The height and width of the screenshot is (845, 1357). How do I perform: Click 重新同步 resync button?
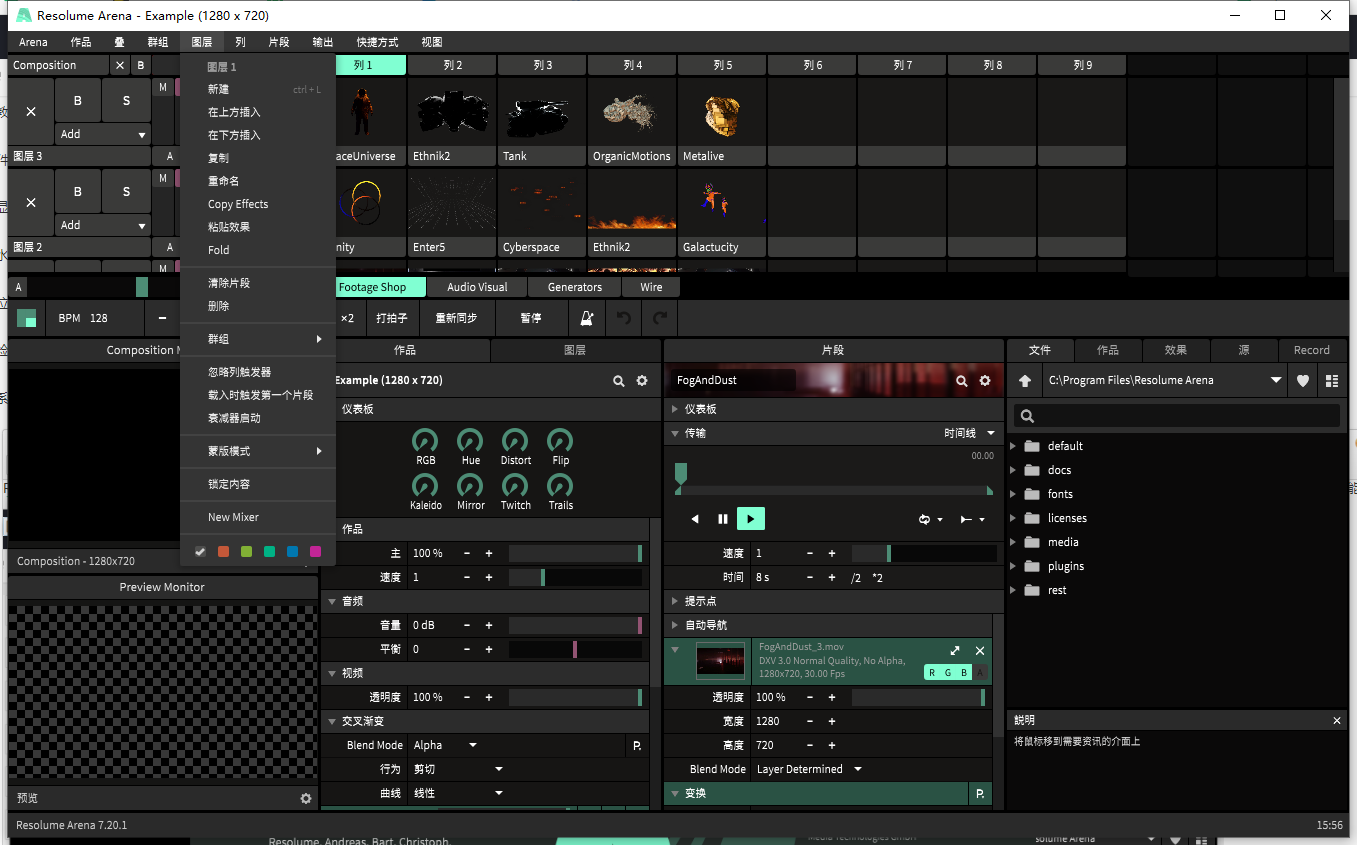pyautogui.click(x=456, y=318)
